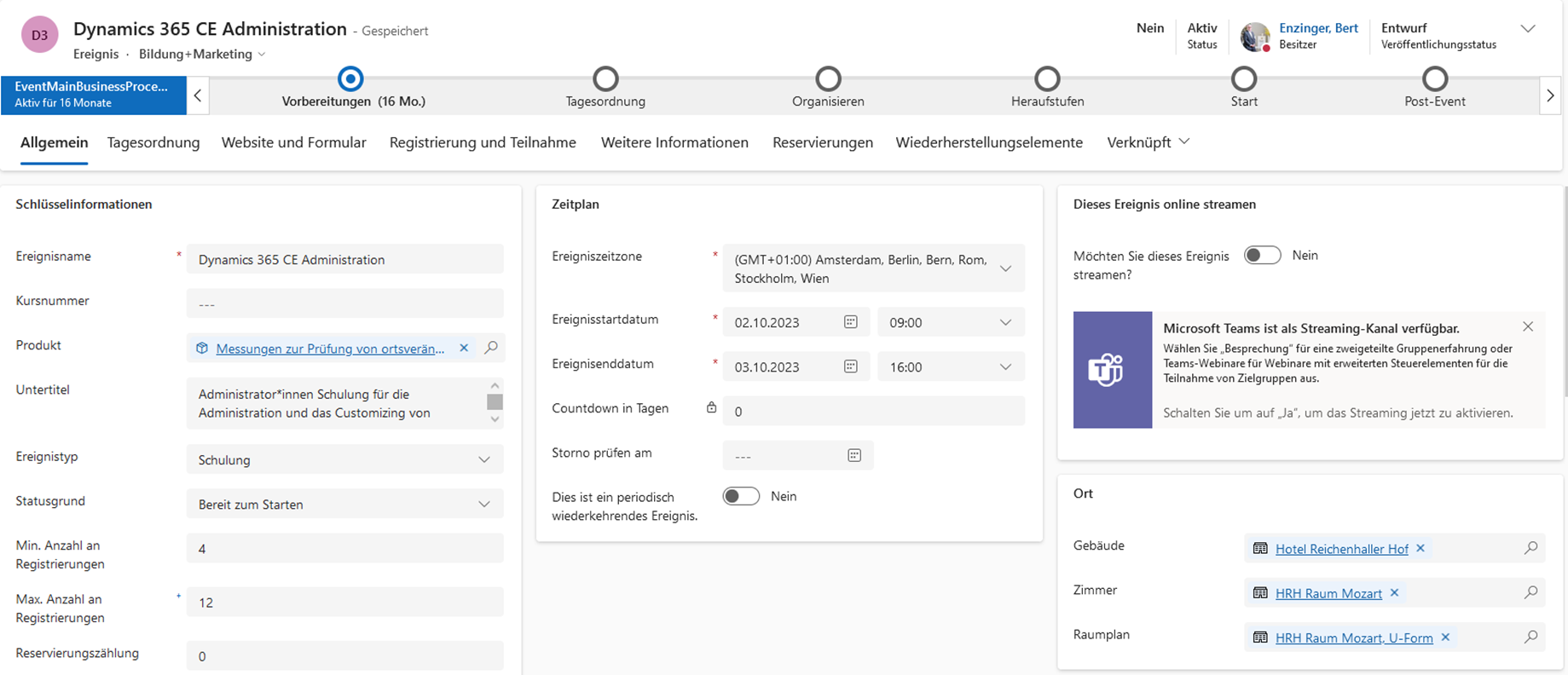This screenshot has height=675, width=1568.
Task: Open owner Enzinger, Bert record
Action: pyautogui.click(x=1318, y=28)
